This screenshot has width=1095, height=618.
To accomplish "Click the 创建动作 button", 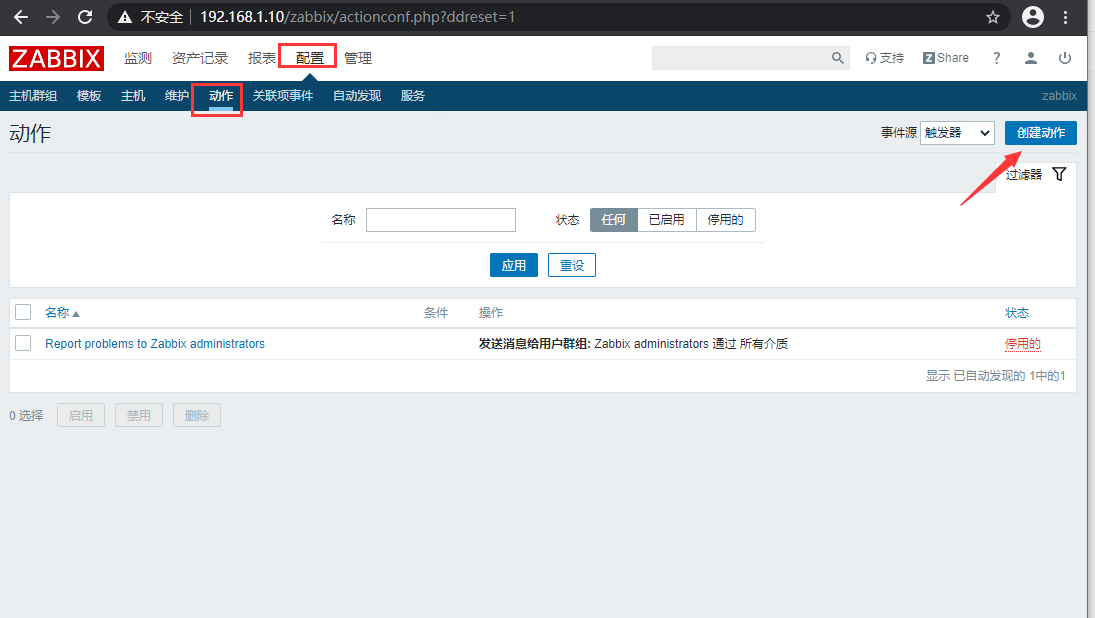I will (x=1041, y=133).
